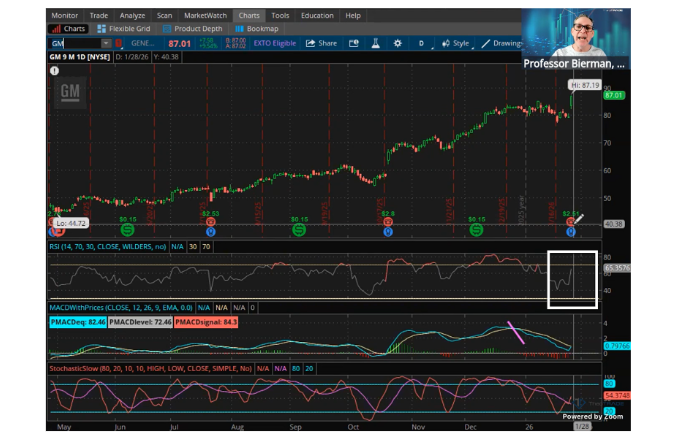The width and height of the screenshot is (675, 442).
Task: Click the chart Drawings pencil tool
Action: [502, 44]
